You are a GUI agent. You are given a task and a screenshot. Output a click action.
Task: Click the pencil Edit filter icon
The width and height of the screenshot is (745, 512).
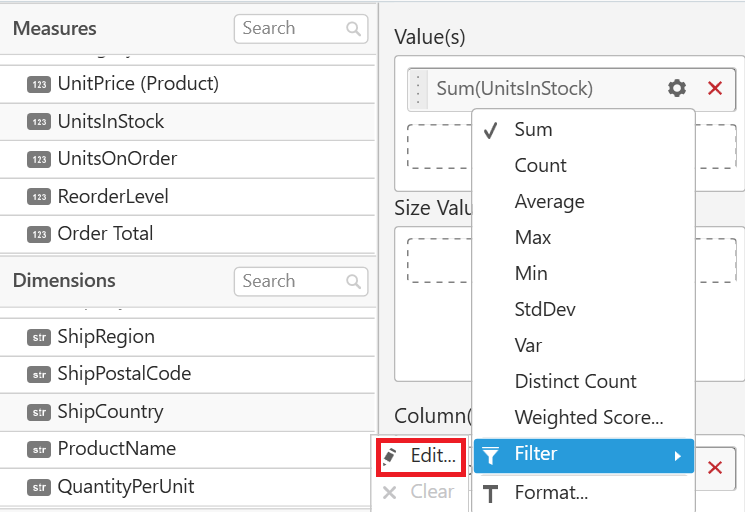tap(391, 456)
